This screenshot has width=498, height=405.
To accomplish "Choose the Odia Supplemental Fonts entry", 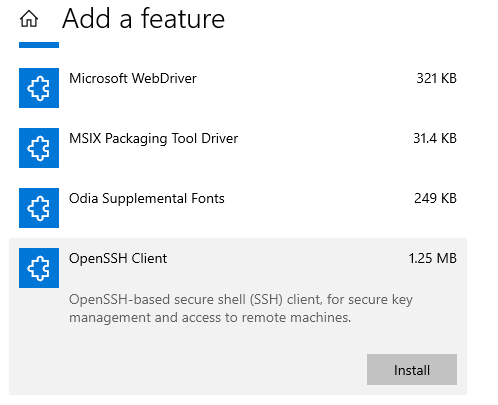I will (x=147, y=199).
